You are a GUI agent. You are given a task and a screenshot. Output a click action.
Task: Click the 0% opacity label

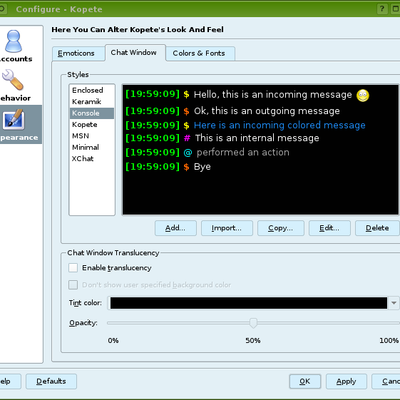point(113,340)
